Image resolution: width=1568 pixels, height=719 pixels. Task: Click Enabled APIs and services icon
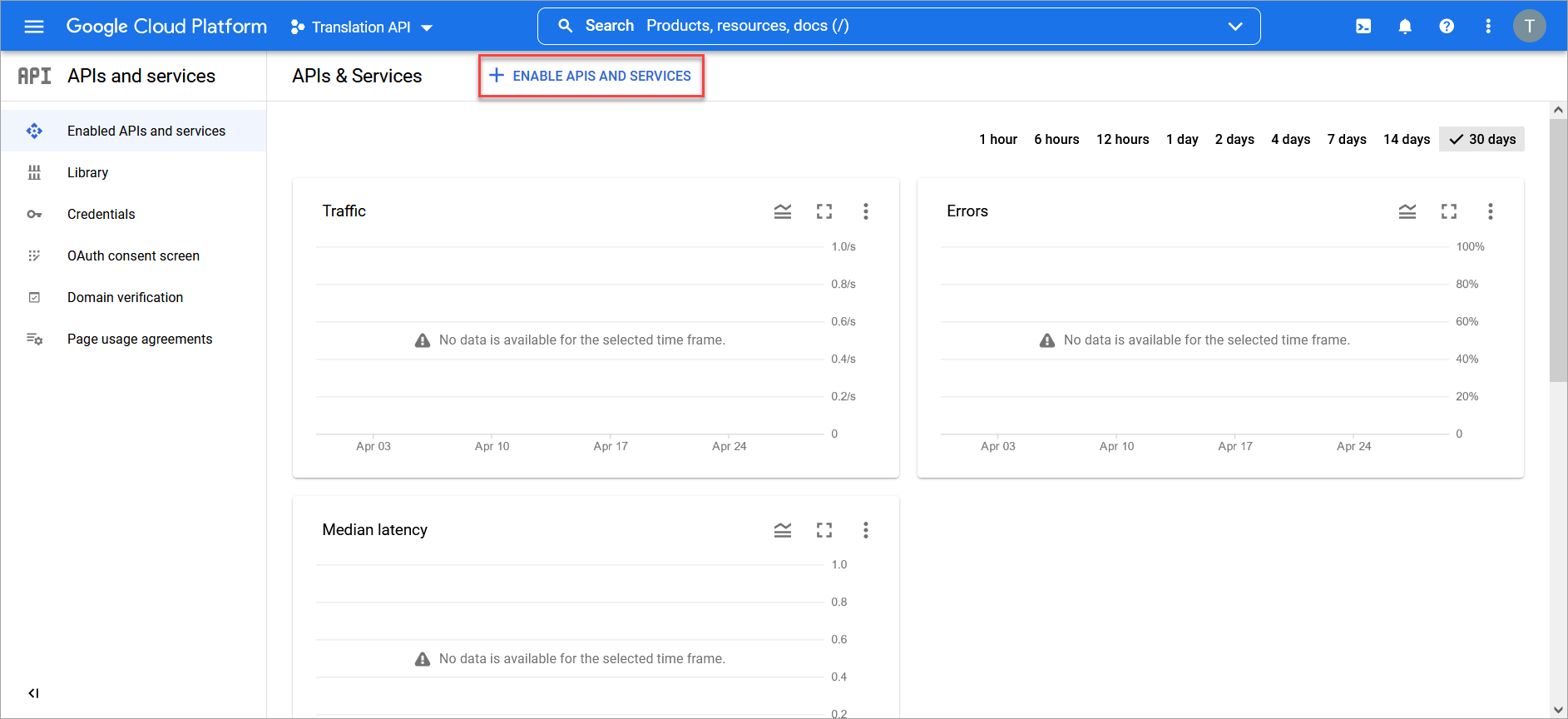[34, 131]
